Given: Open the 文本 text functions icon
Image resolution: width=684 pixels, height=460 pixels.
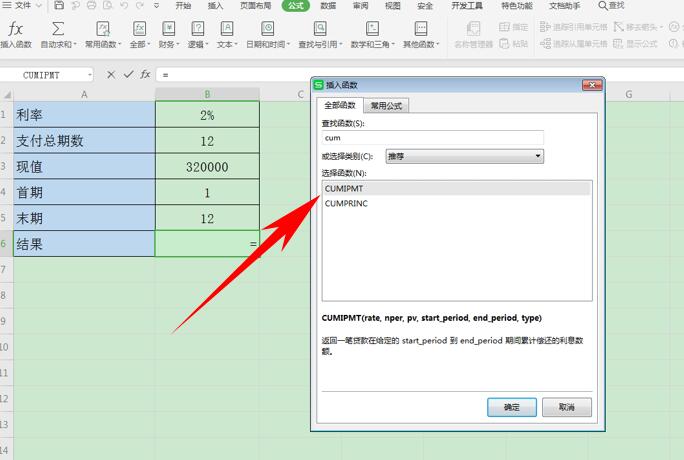Looking at the screenshot, I should coord(227,29).
